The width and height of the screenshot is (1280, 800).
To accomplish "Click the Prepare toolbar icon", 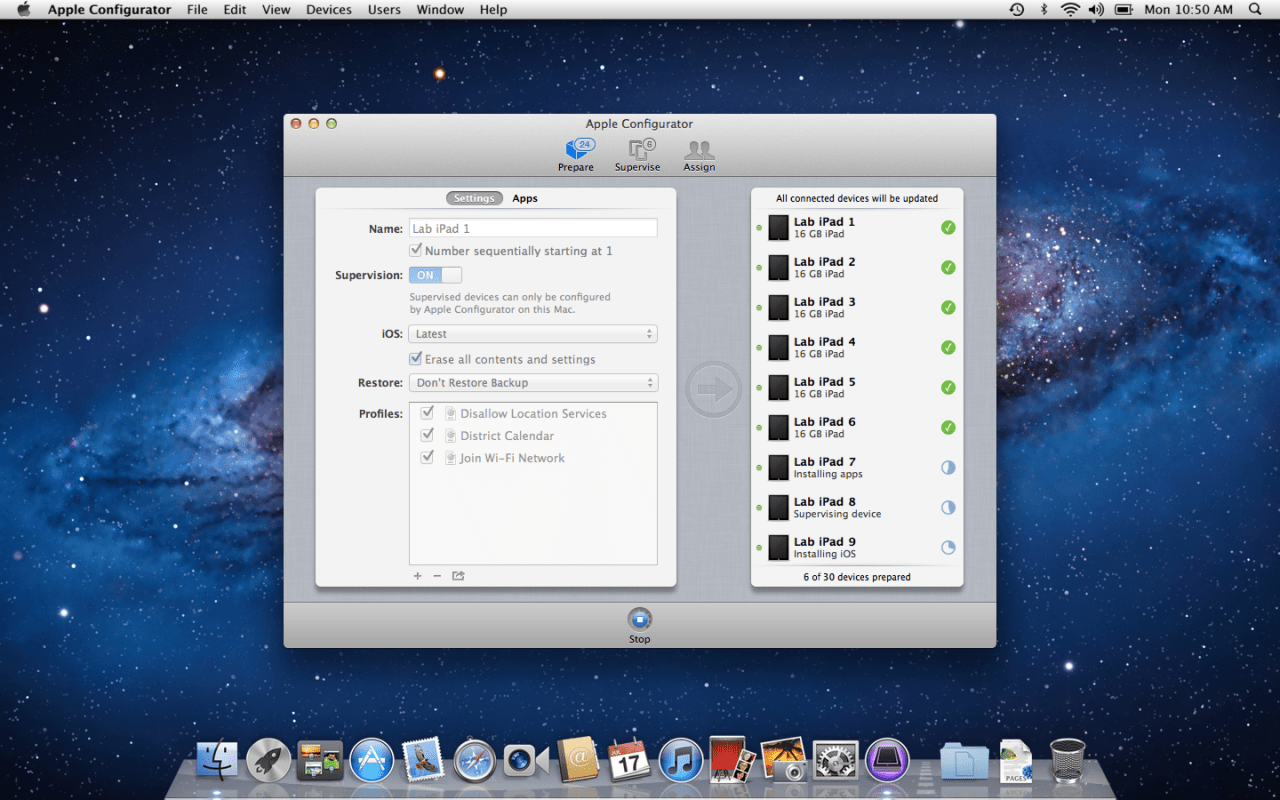I will pyautogui.click(x=576, y=152).
